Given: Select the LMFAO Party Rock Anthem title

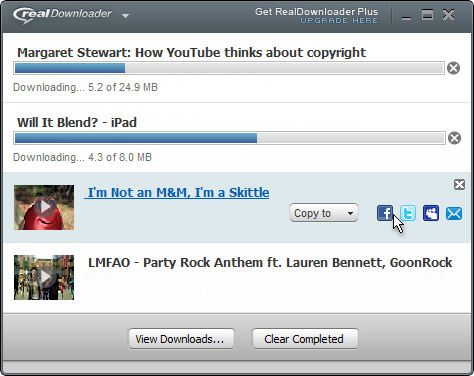Looking at the screenshot, I should click(270, 263).
